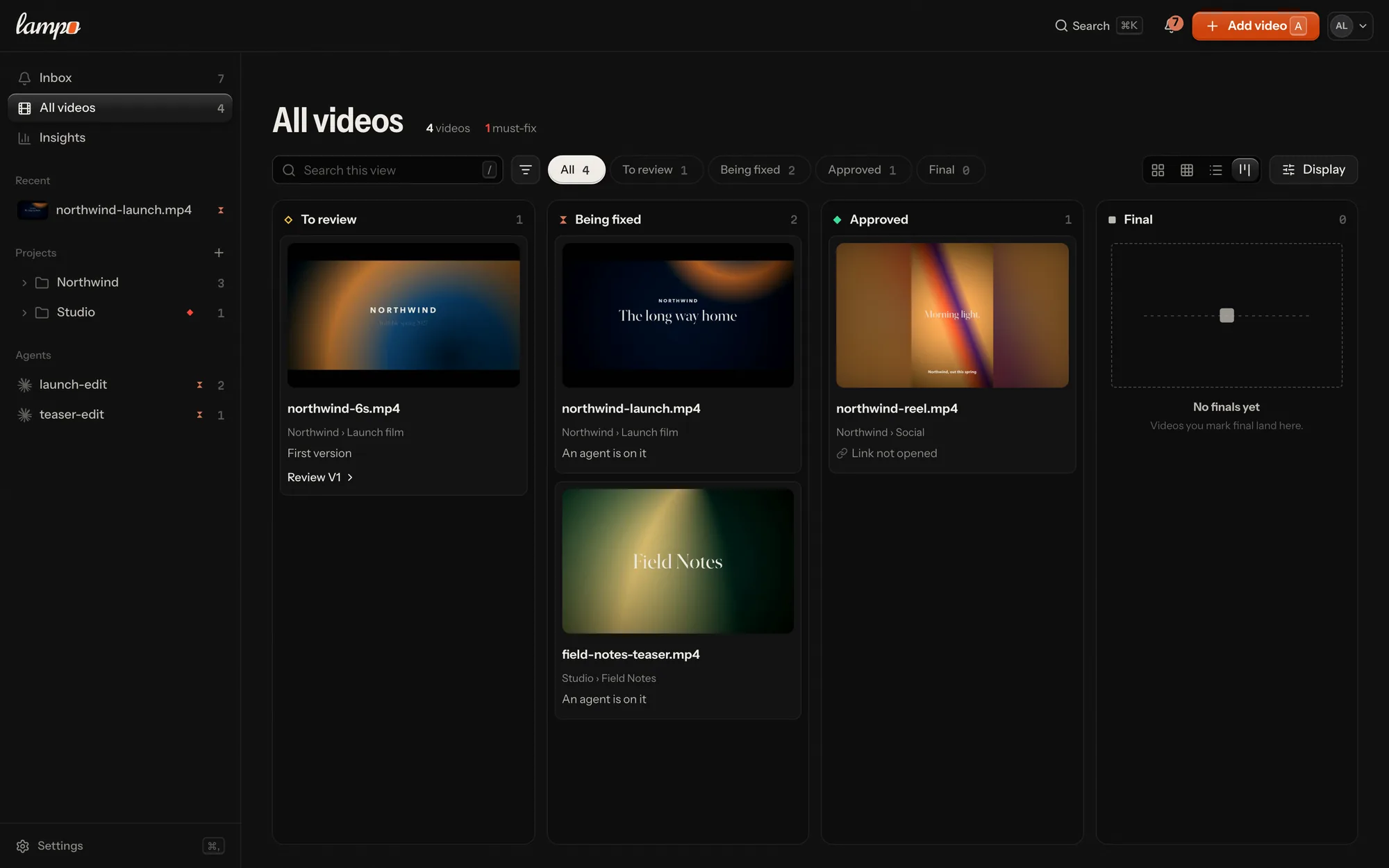The width and height of the screenshot is (1389, 868).
Task: Open the Field Notes thumbnail
Action: (678, 561)
